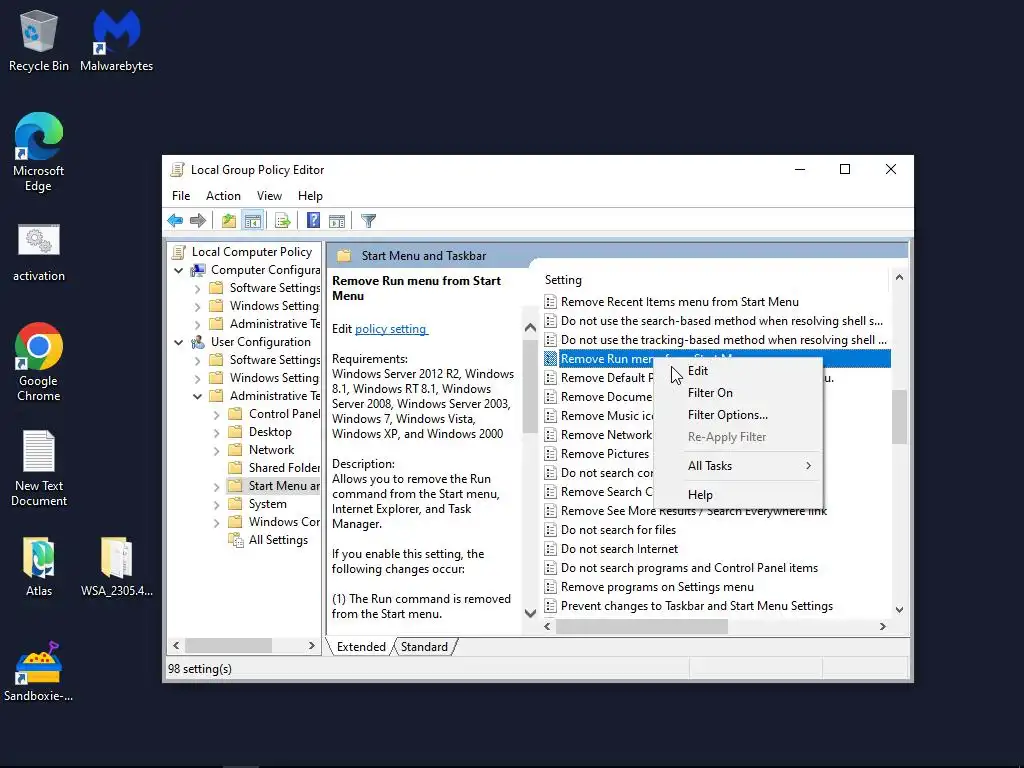Select the New Text Document icon
1024x768 pixels.
click(x=39, y=468)
